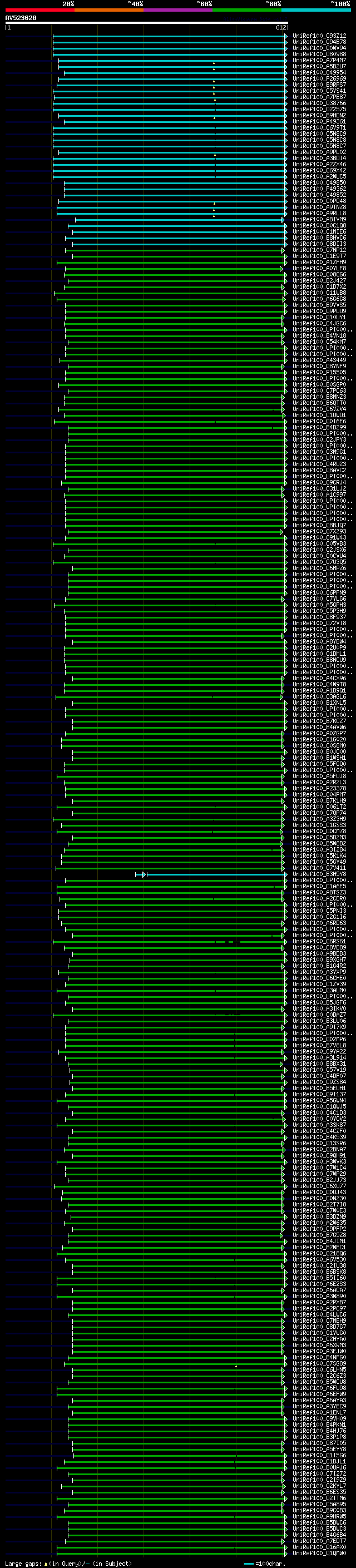Open hit UniRef100_Q93Z12
This screenshot has height=1568, width=356.
pyautogui.click(x=319, y=36)
